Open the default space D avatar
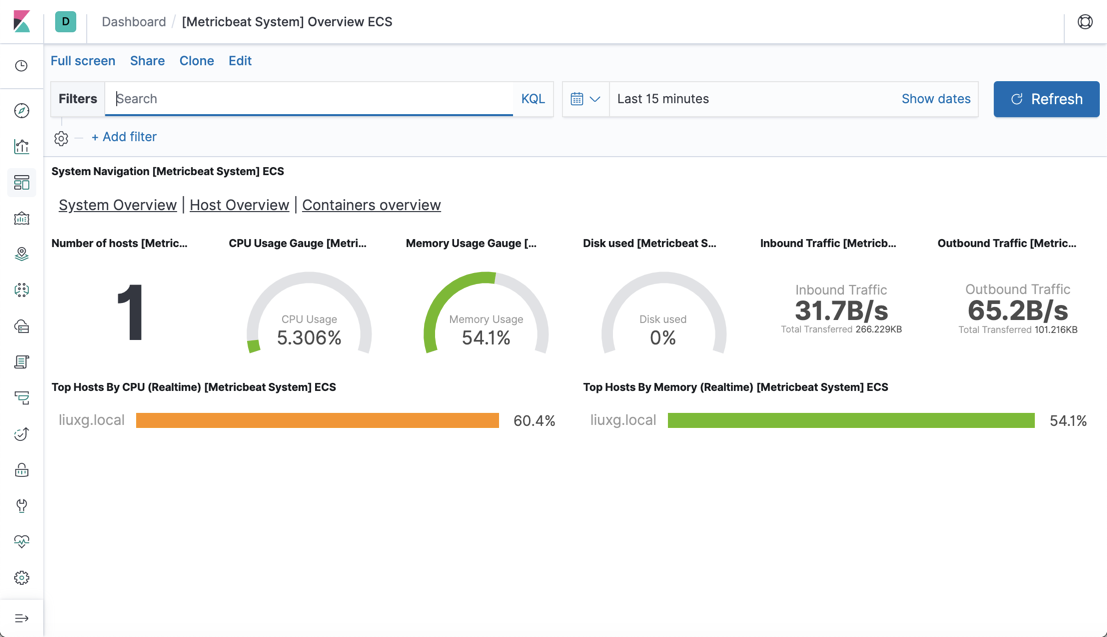Image resolution: width=1107 pixels, height=637 pixels. coord(66,21)
